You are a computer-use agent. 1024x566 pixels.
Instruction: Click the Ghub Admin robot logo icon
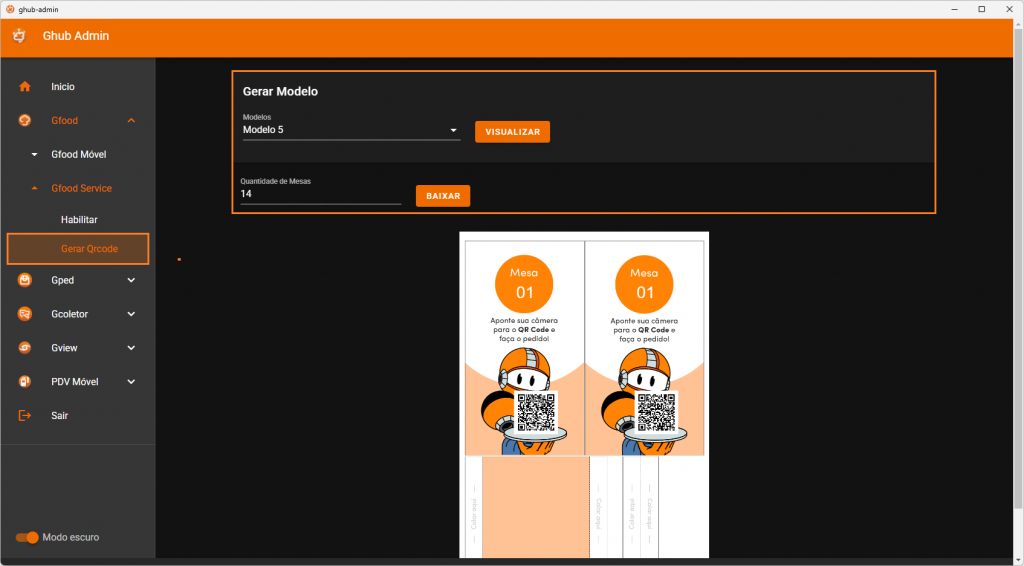click(x=19, y=36)
